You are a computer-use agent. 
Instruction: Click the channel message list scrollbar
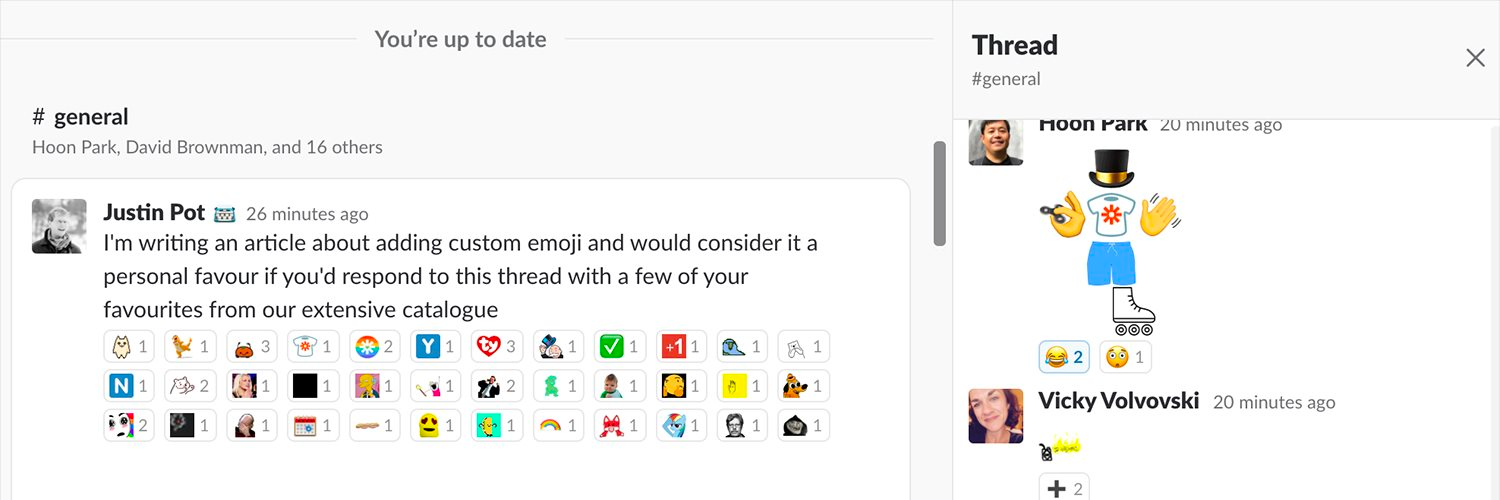939,193
